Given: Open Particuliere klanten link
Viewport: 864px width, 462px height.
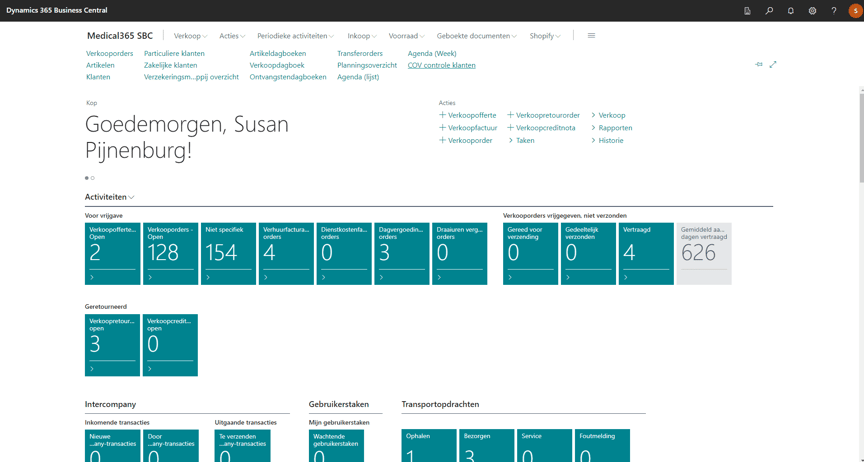Looking at the screenshot, I should (174, 53).
